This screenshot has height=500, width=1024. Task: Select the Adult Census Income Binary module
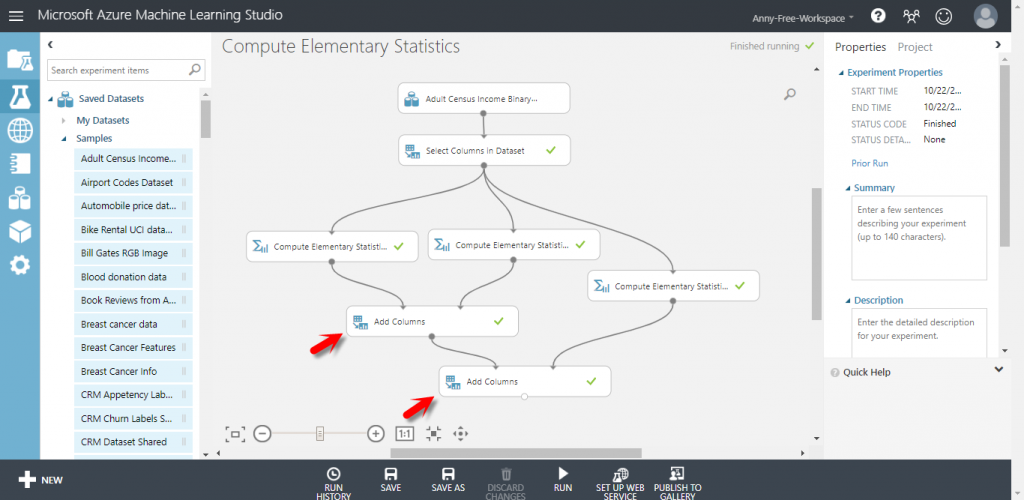click(x=484, y=99)
